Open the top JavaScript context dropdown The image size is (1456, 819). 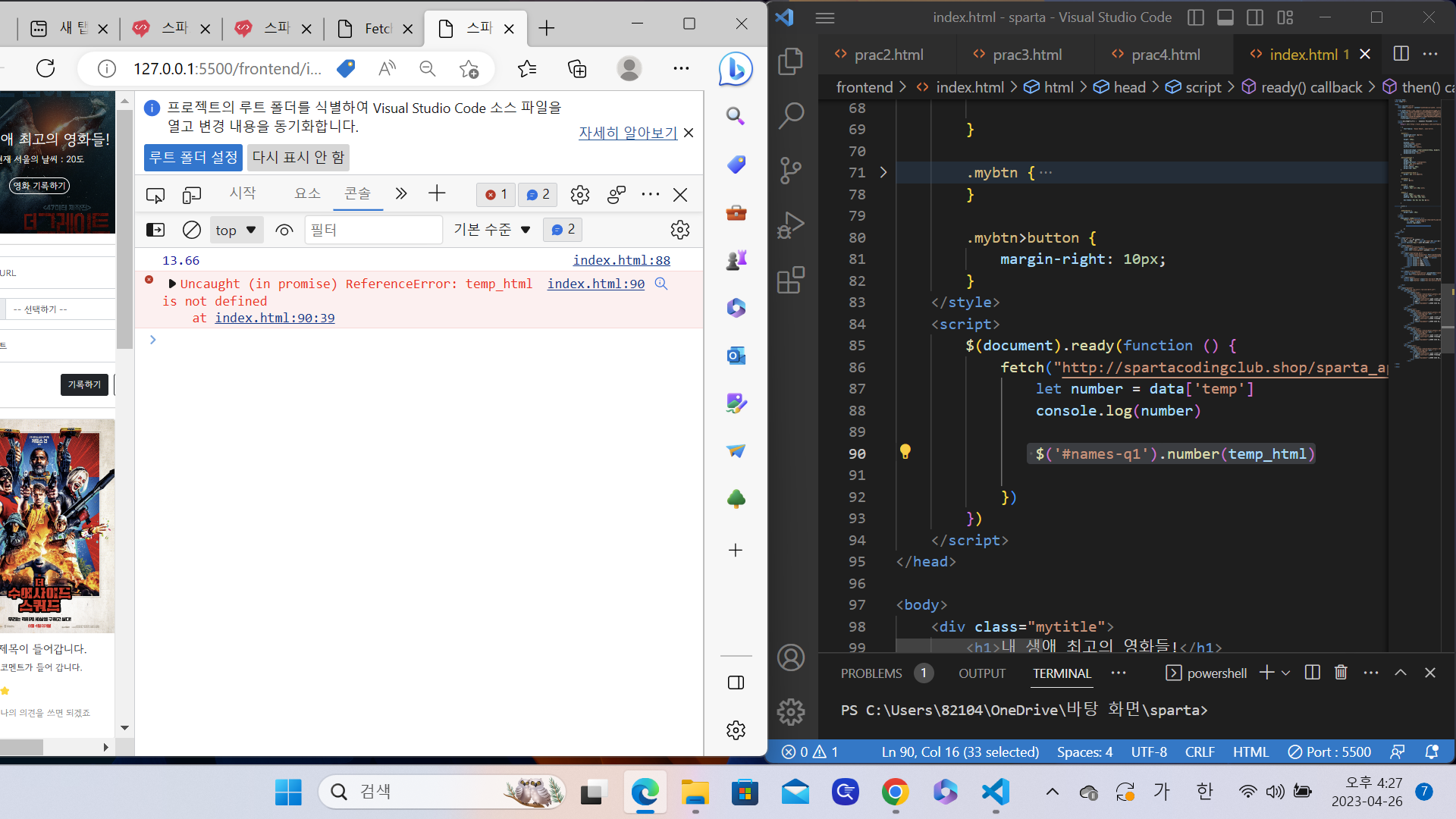pyautogui.click(x=236, y=230)
